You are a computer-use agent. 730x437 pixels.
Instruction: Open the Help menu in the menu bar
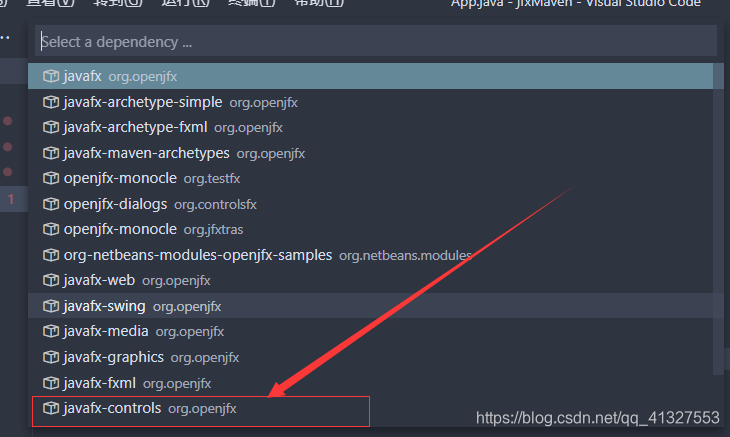tap(319, 3)
